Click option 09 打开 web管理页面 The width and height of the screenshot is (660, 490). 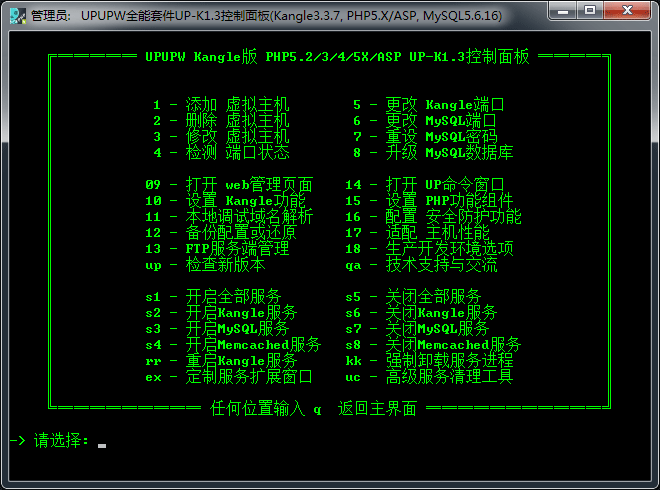point(229,185)
